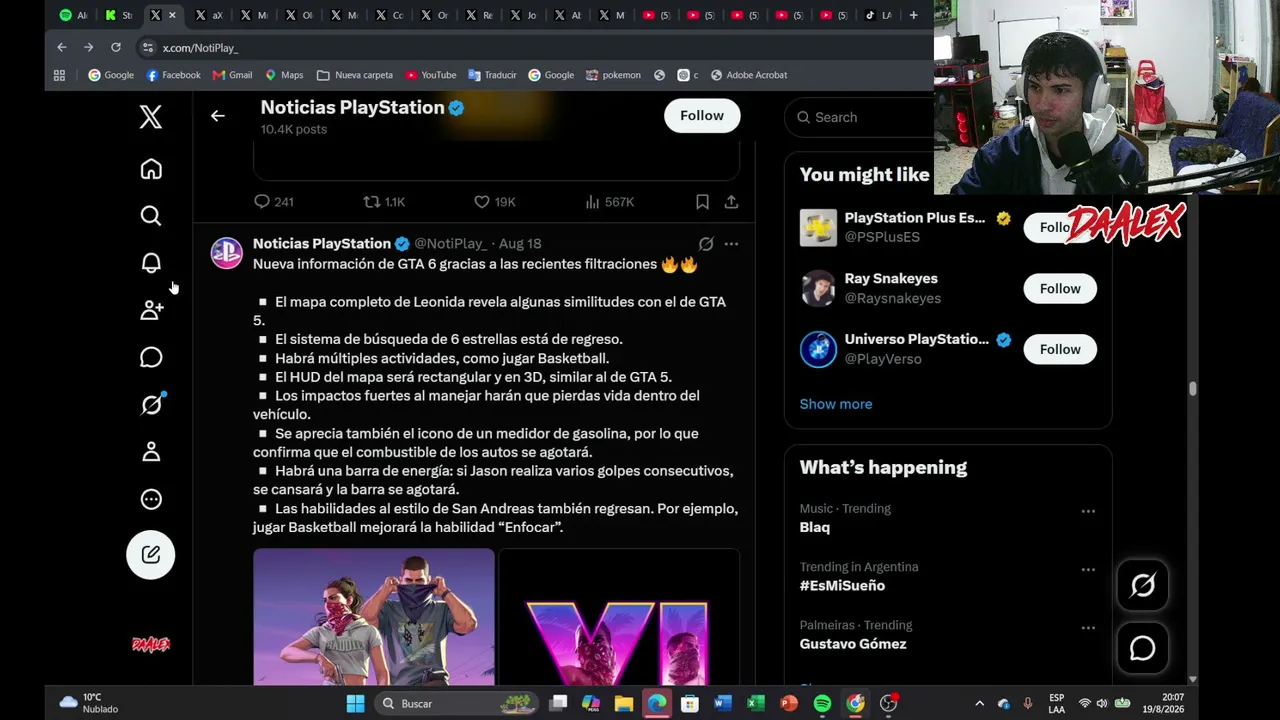Open Noticias PlayStation avatar on GTA 6 post

coord(227,253)
